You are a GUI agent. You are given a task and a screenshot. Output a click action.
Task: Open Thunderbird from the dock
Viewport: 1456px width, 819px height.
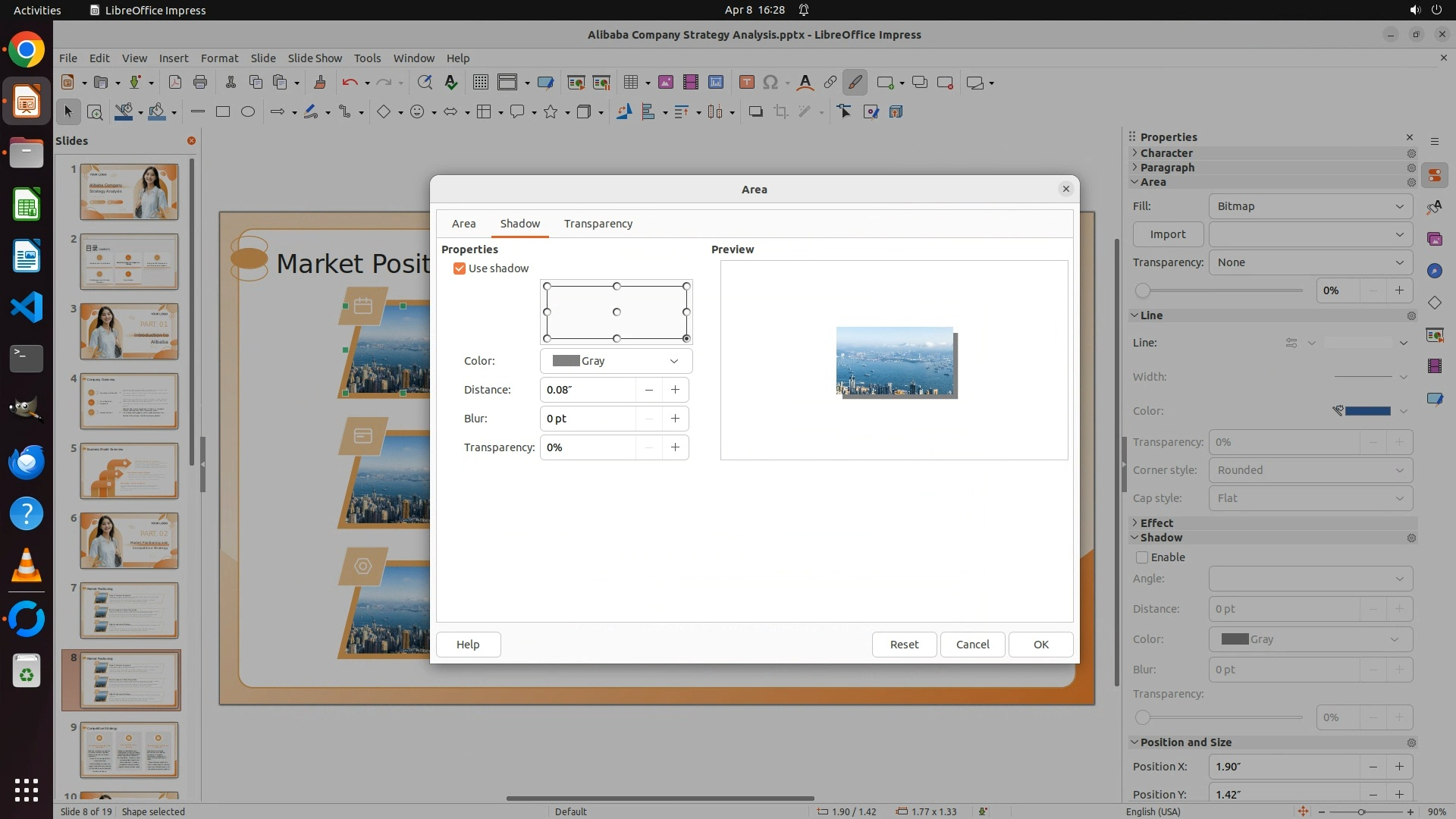[x=27, y=462]
